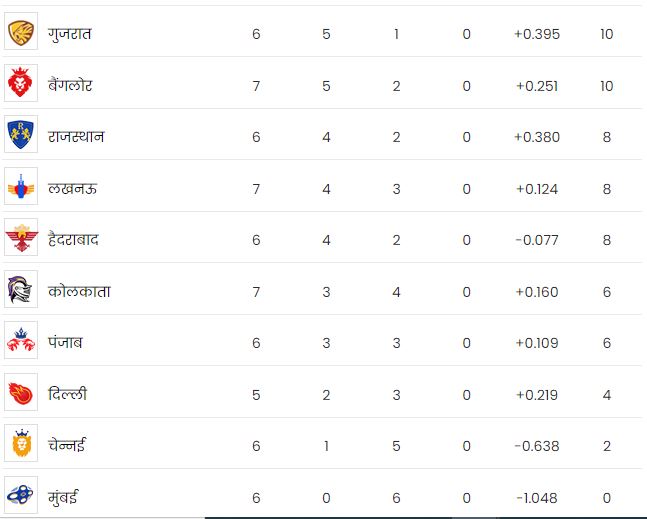
Task: Click the Rajasthan blue shield logo
Action: point(21,136)
